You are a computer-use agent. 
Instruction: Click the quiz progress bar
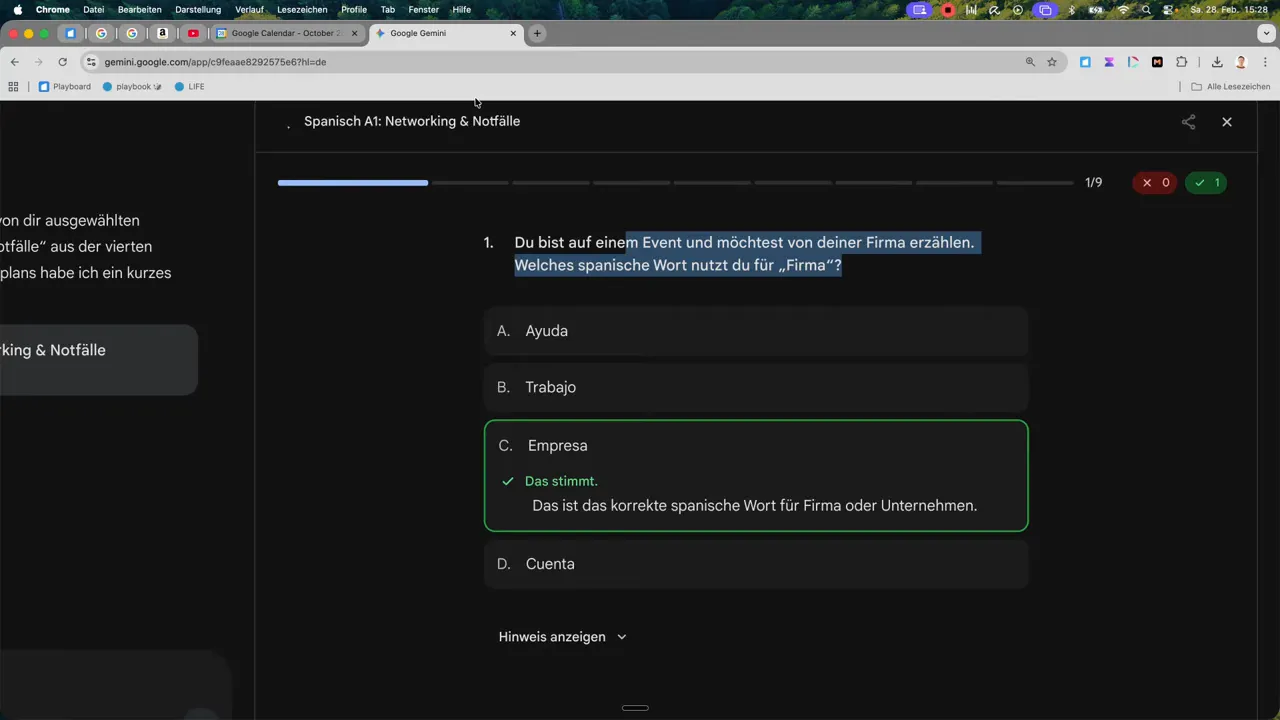675,183
